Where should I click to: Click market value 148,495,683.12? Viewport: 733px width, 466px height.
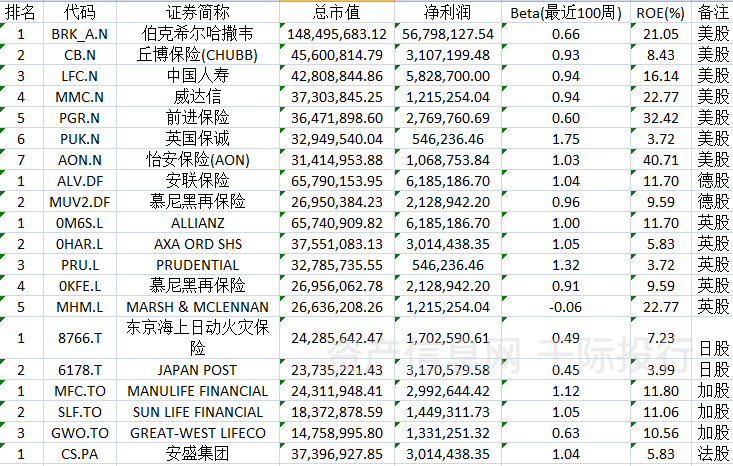337,34
